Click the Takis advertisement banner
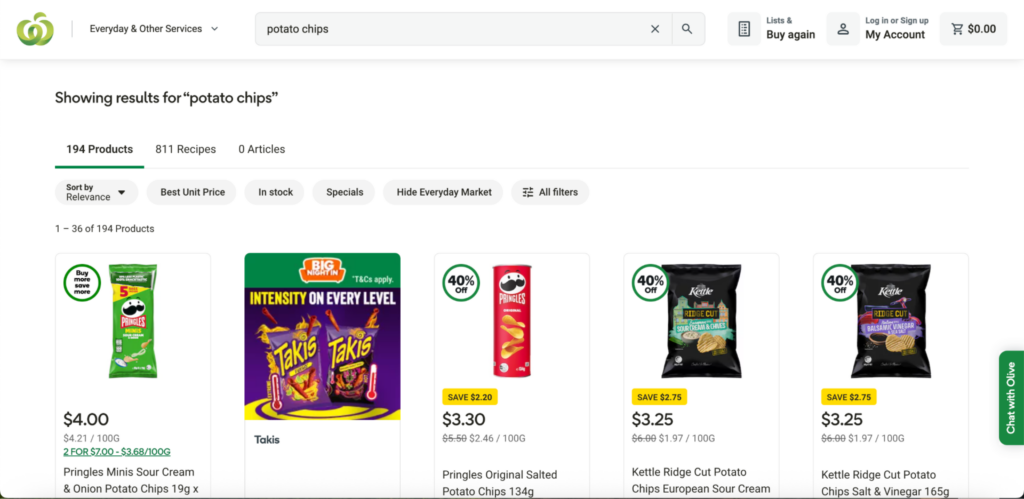1024x499 pixels. [x=323, y=336]
